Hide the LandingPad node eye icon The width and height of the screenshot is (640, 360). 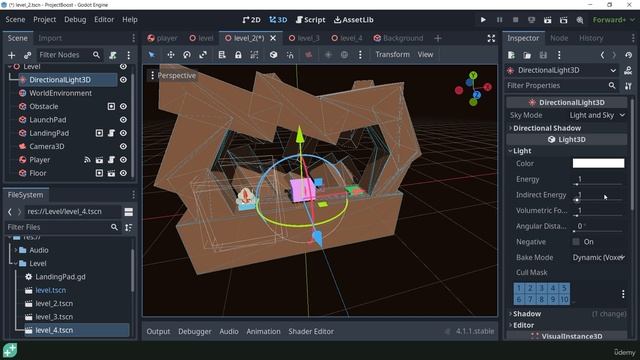123,133
